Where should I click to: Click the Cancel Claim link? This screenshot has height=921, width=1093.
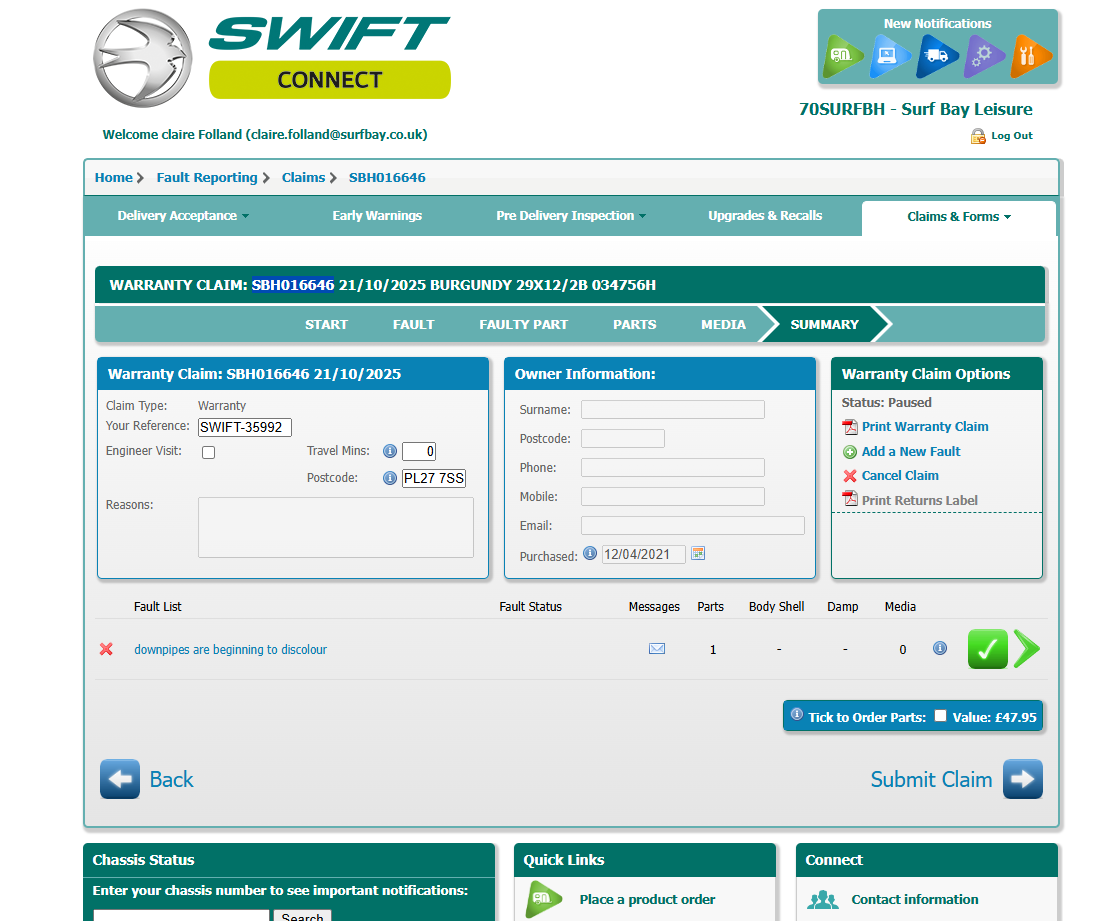[900, 475]
